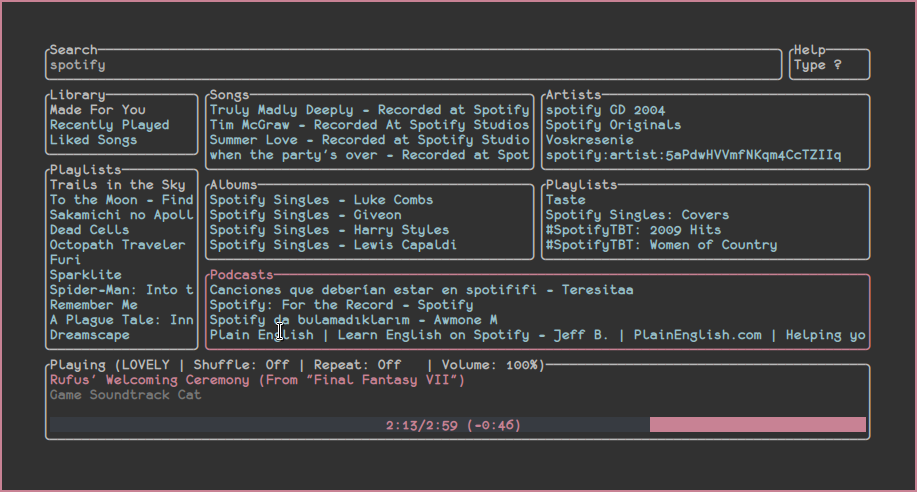Select song 'Summer Love - Recorded at Spotify Studio'

pyautogui.click(x=370, y=140)
